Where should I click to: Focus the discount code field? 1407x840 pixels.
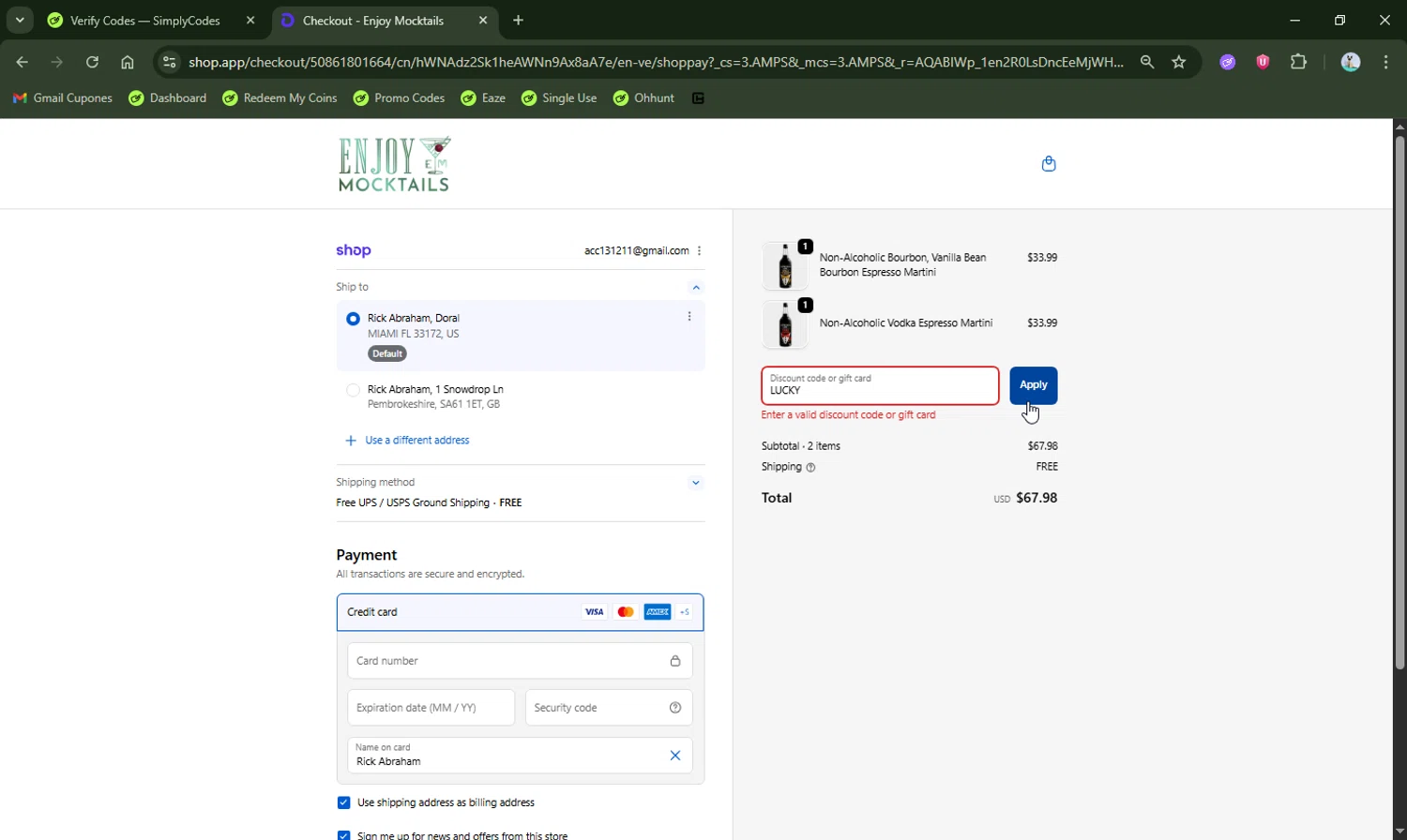(x=880, y=385)
